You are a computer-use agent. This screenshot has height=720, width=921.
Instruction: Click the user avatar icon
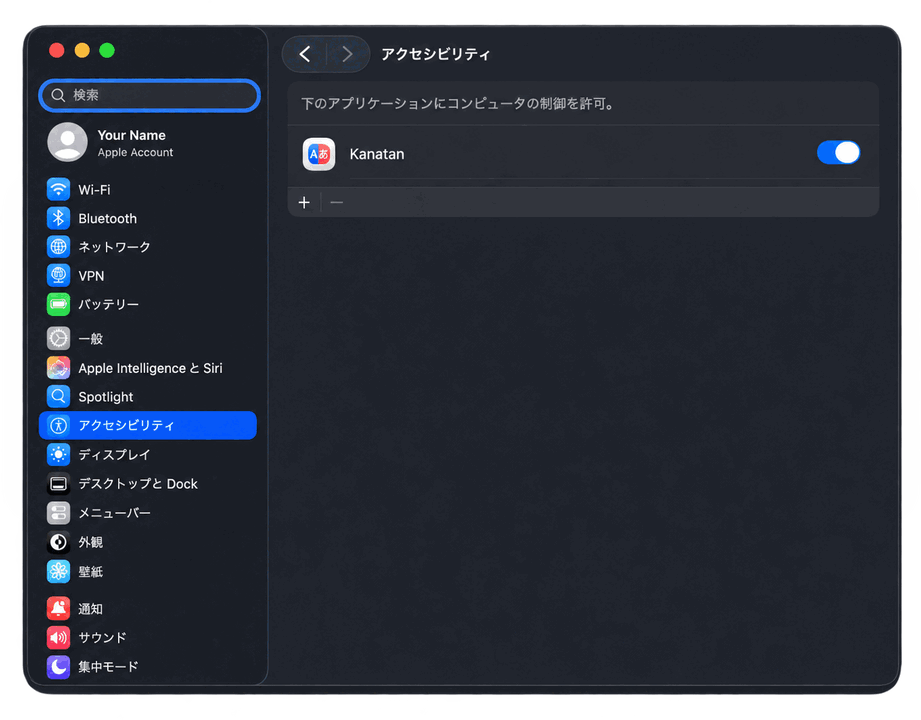coord(68,142)
